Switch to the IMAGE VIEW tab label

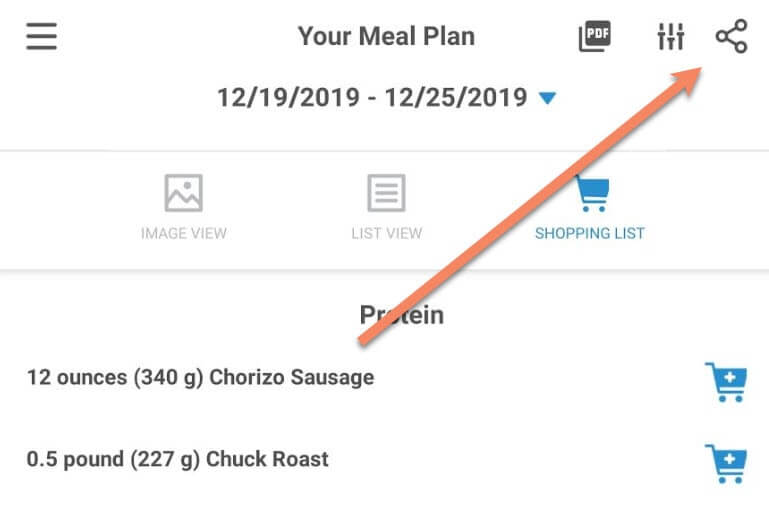184,234
